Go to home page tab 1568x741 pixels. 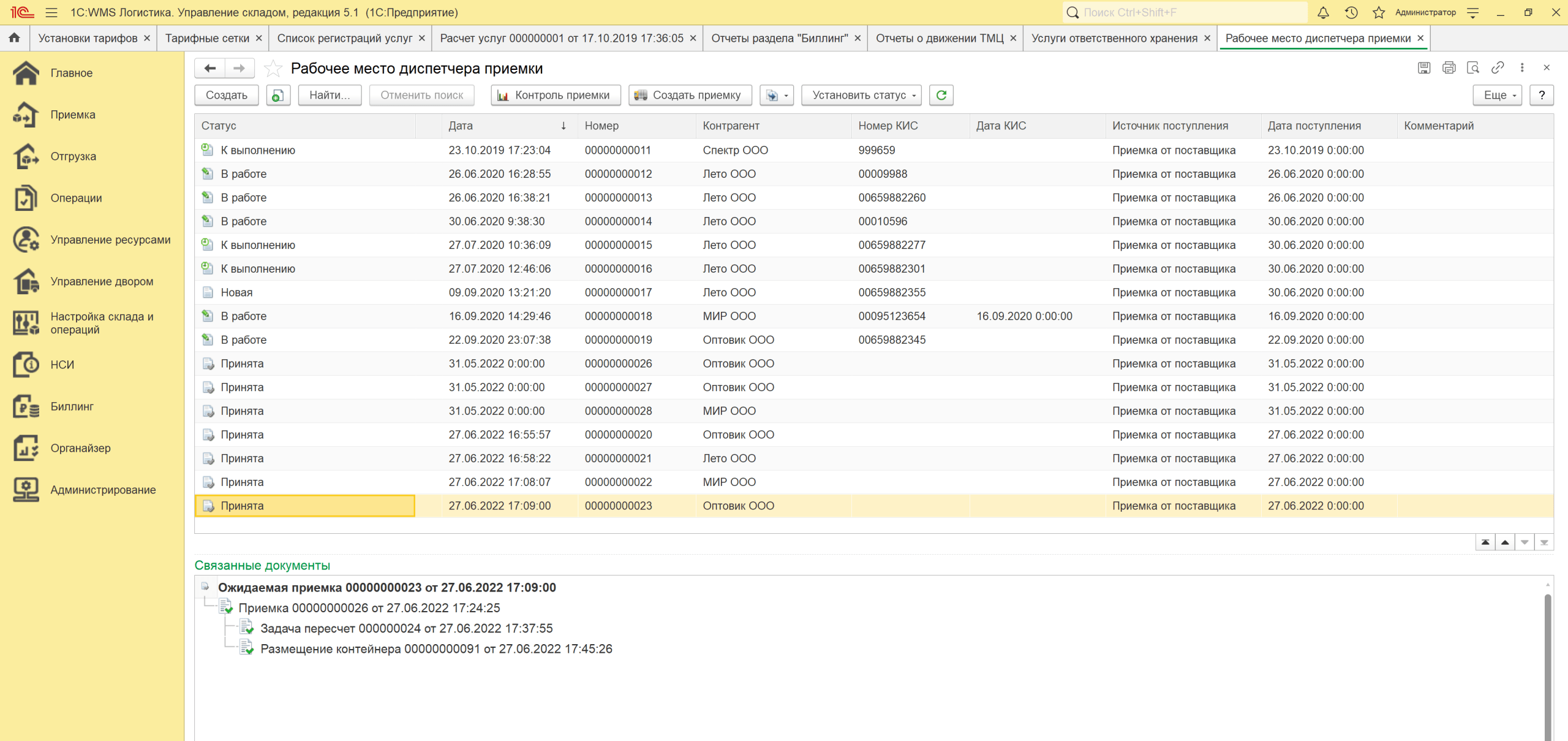(x=14, y=38)
